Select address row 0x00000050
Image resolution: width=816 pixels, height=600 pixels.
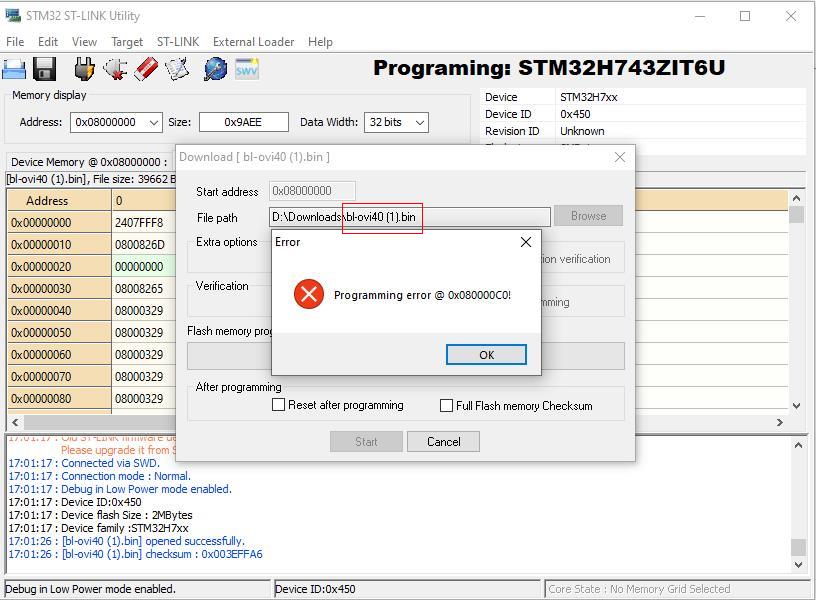pyautogui.click(x=59, y=333)
